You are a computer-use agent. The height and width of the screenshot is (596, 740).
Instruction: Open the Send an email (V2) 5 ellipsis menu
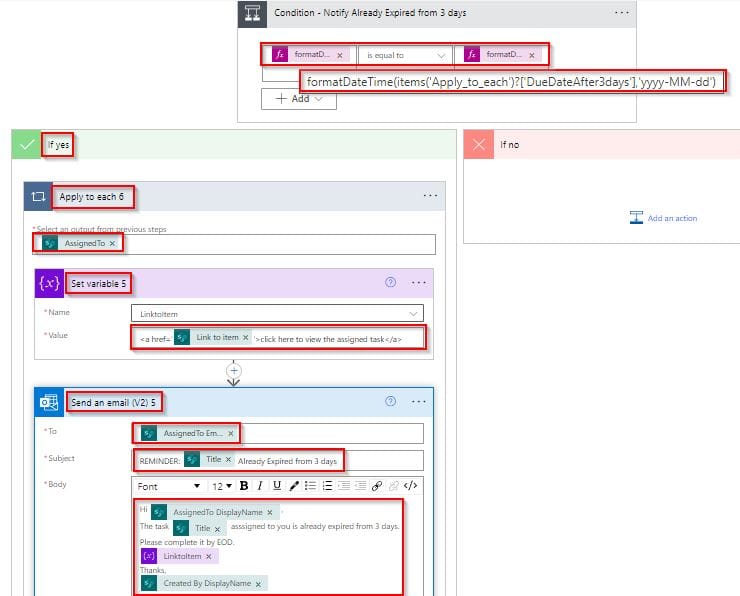point(419,402)
